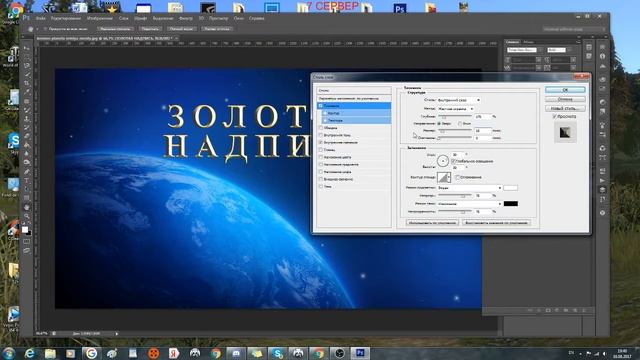Open the Фильтр menu

(186, 18)
